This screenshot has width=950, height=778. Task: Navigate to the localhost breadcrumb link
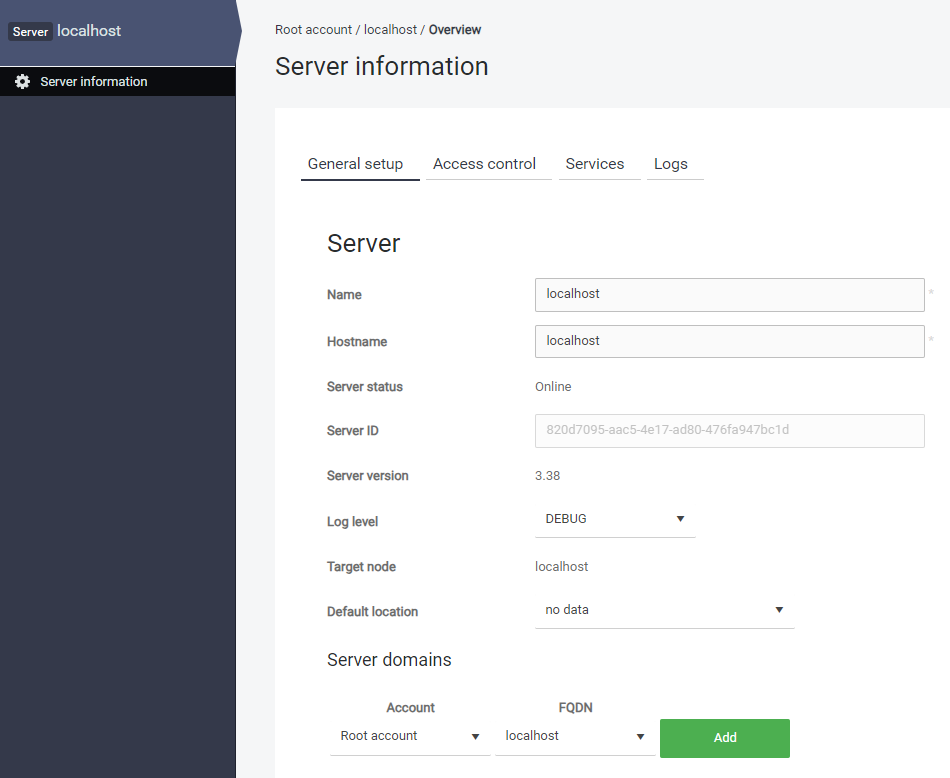(390, 30)
